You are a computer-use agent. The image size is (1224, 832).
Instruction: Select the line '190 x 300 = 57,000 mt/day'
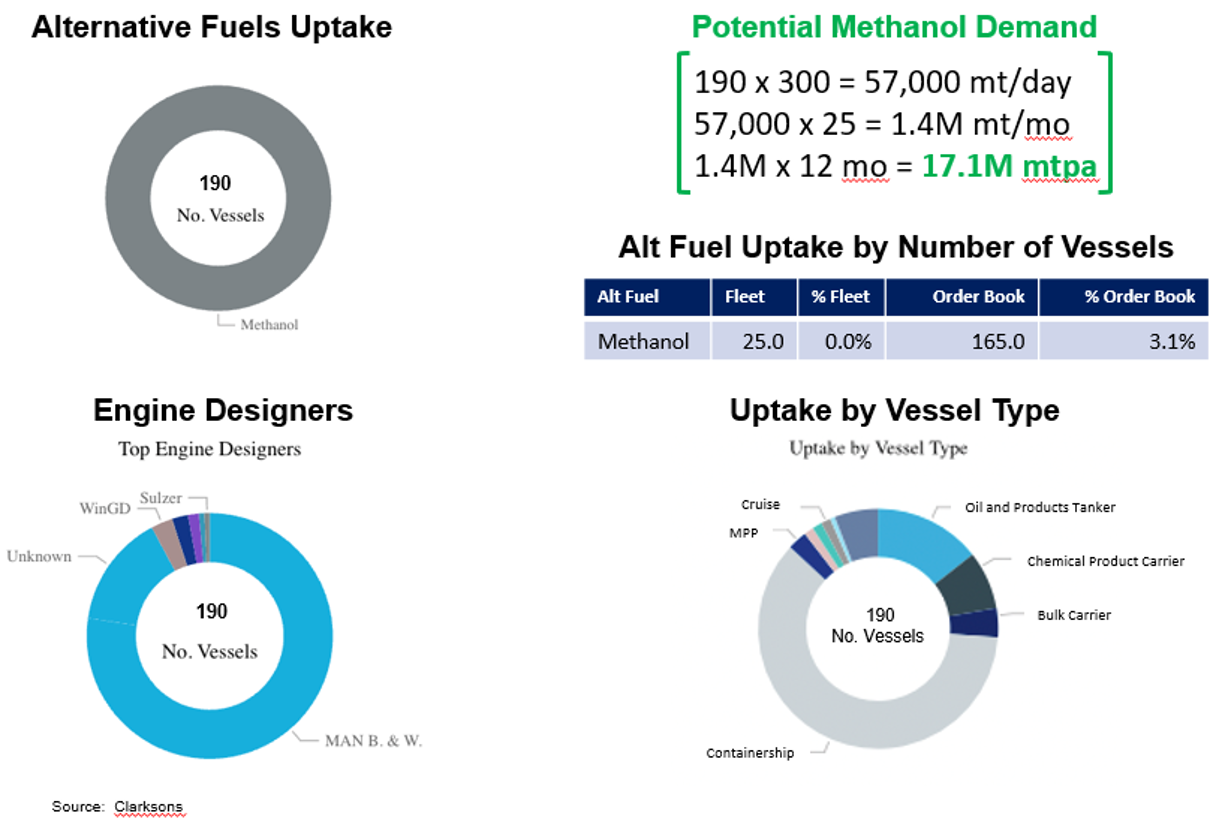click(883, 82)
